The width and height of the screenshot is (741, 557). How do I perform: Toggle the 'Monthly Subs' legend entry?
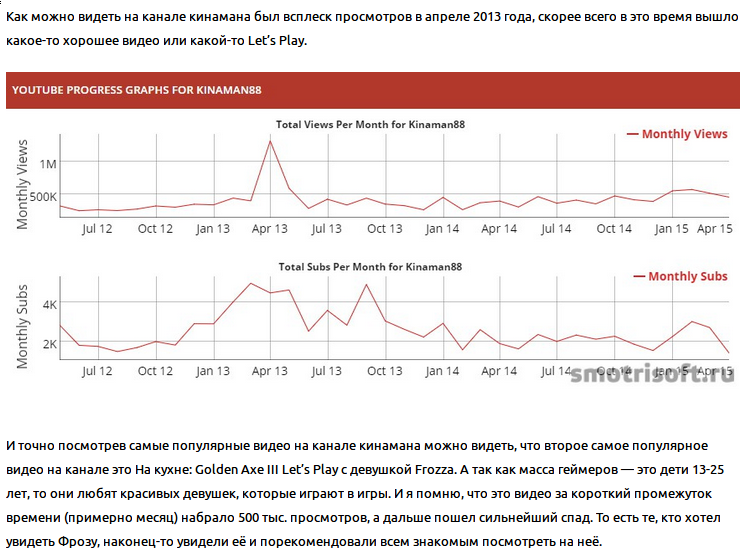(x=680, y=276)
